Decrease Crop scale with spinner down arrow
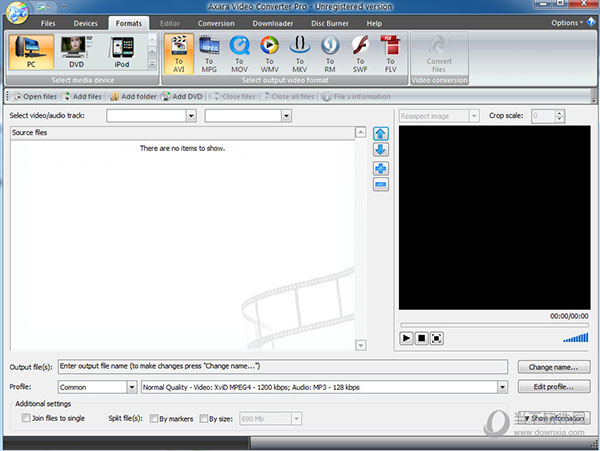 559,119
